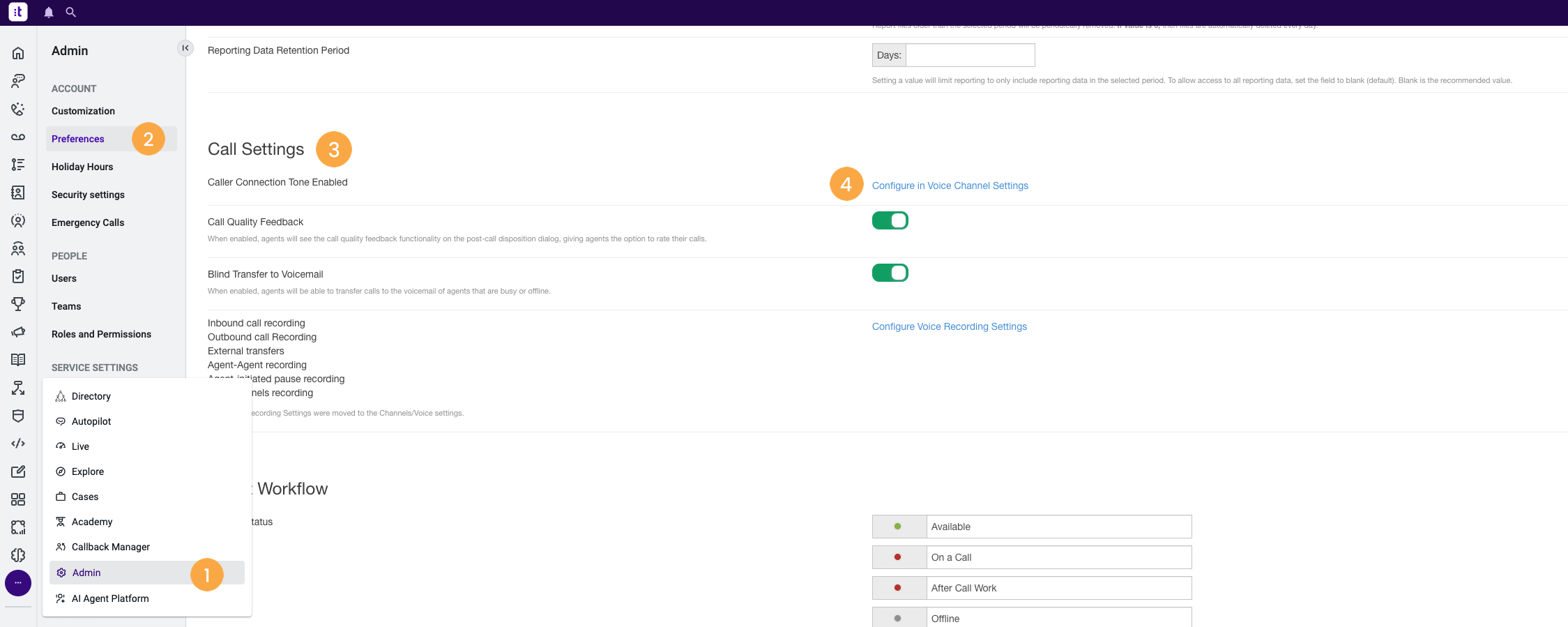Open the megaphone icon in sidebar

point(18,332)
